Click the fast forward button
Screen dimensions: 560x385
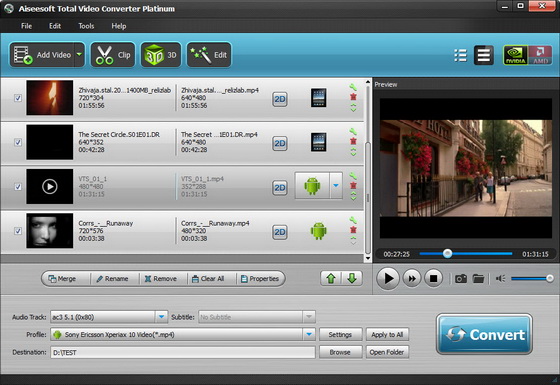(412, 278)
